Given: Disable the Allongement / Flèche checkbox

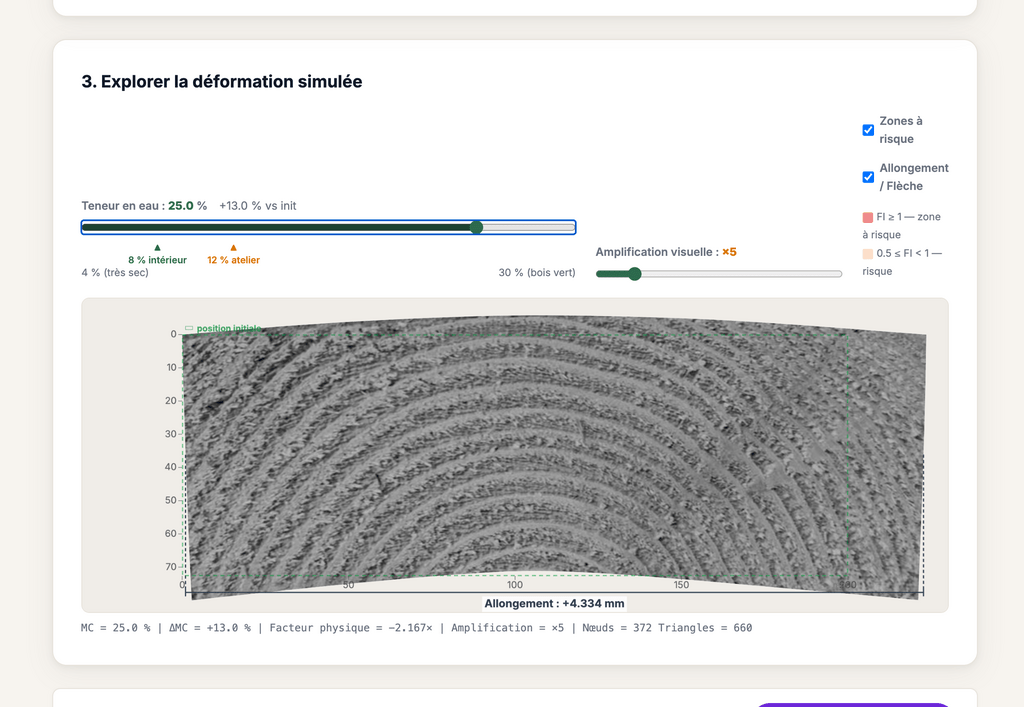Looking at the screenshot, I should coord(868,177).
